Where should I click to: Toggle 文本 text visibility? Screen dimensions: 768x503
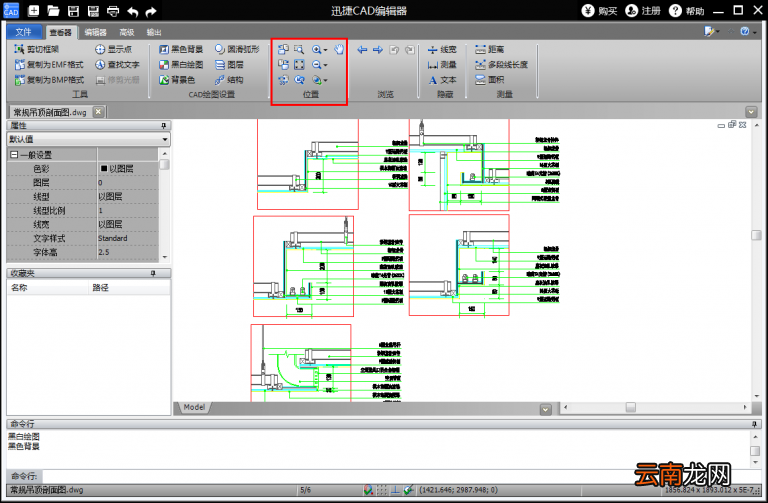(442, 80)
